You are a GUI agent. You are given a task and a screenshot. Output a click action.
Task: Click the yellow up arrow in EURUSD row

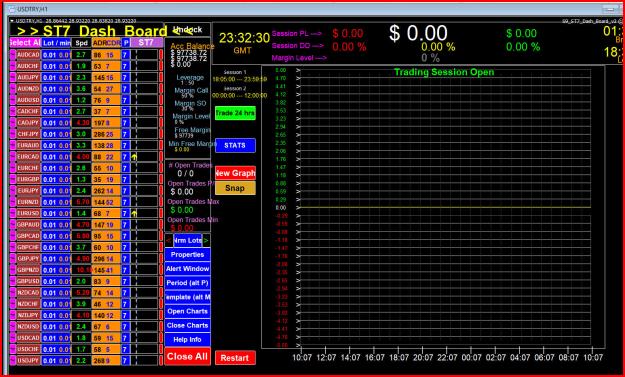coord(134,214)
